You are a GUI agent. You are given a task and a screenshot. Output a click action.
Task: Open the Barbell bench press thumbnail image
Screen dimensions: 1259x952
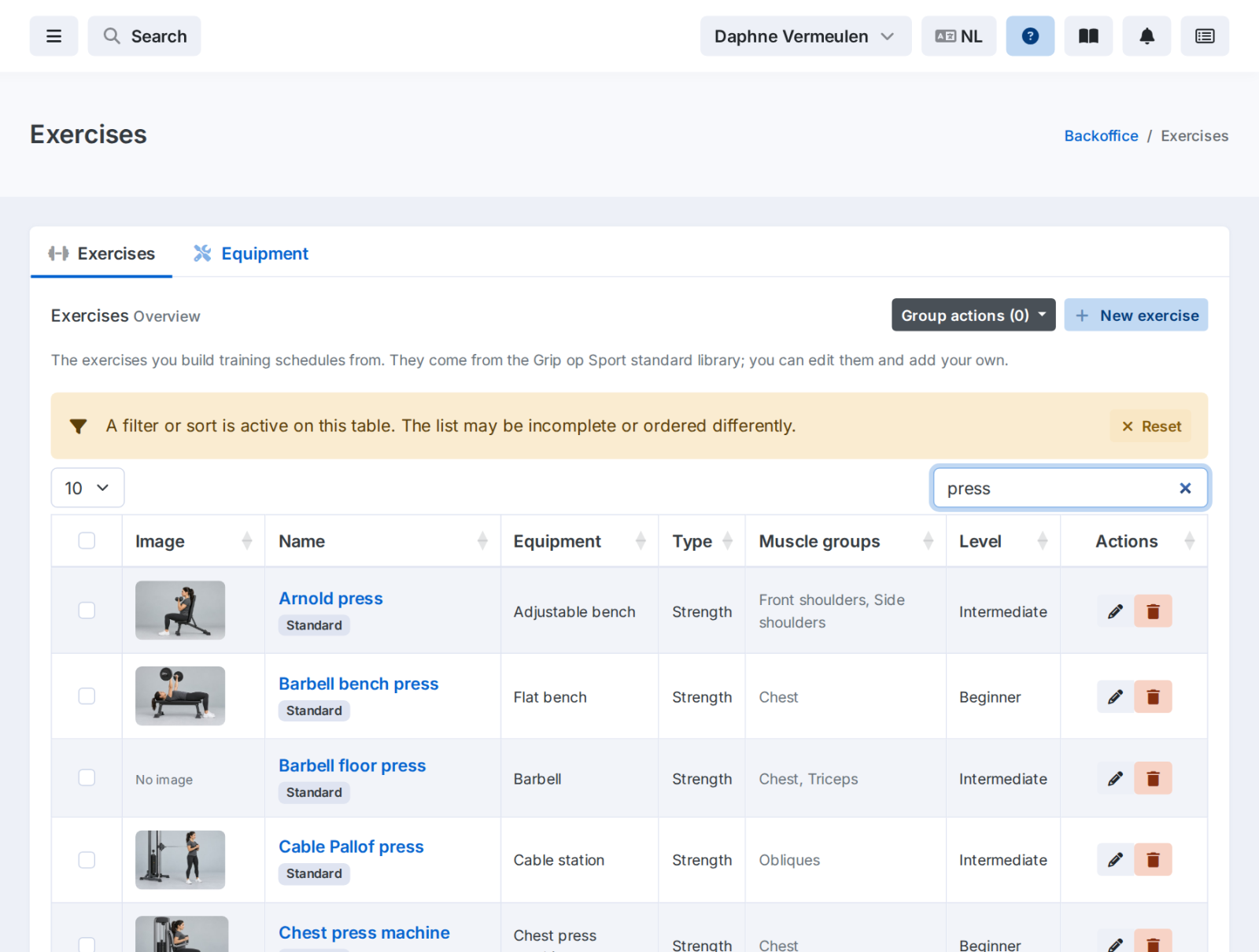(180, 696)
